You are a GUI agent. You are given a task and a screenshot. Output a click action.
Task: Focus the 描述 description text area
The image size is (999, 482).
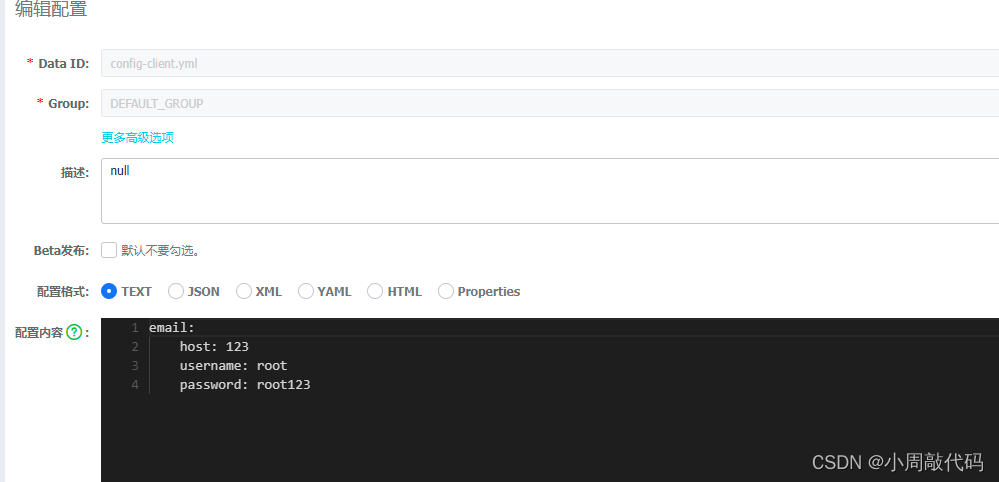tap(550, 190)
